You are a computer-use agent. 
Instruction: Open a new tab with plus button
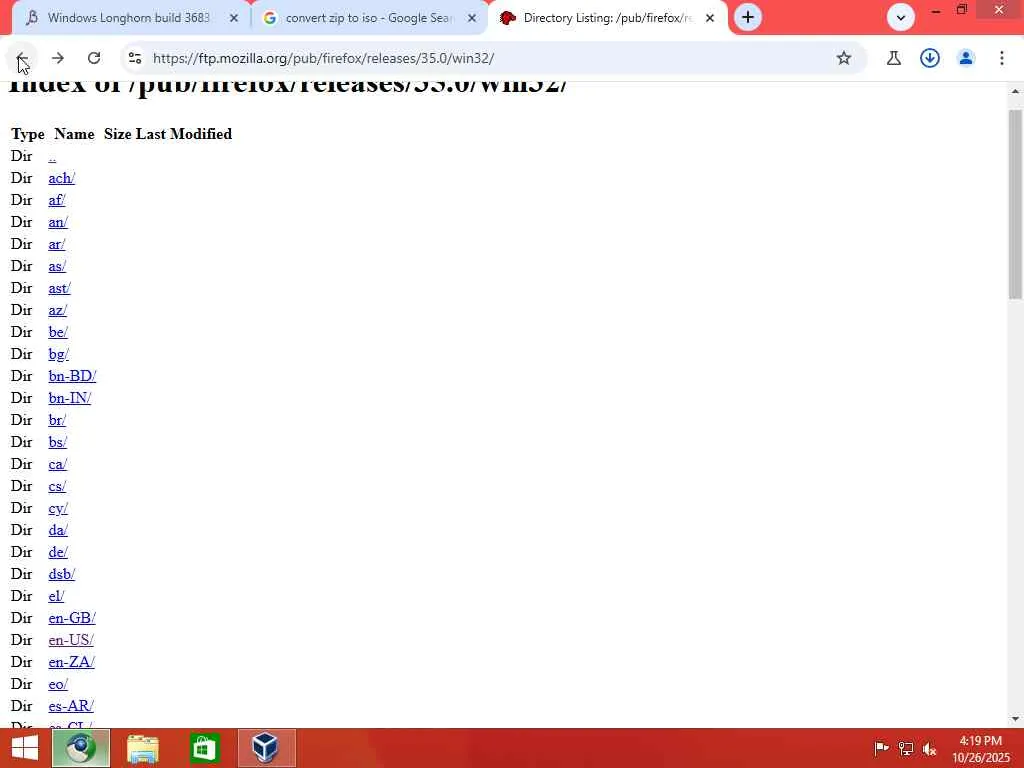[x=748, y=18]
